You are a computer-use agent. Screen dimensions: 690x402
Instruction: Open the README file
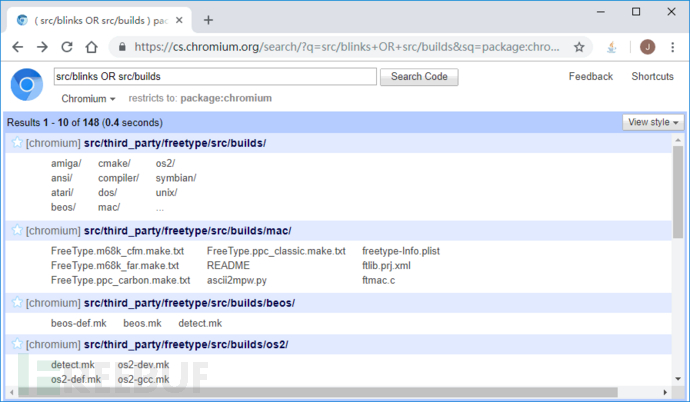228,266
